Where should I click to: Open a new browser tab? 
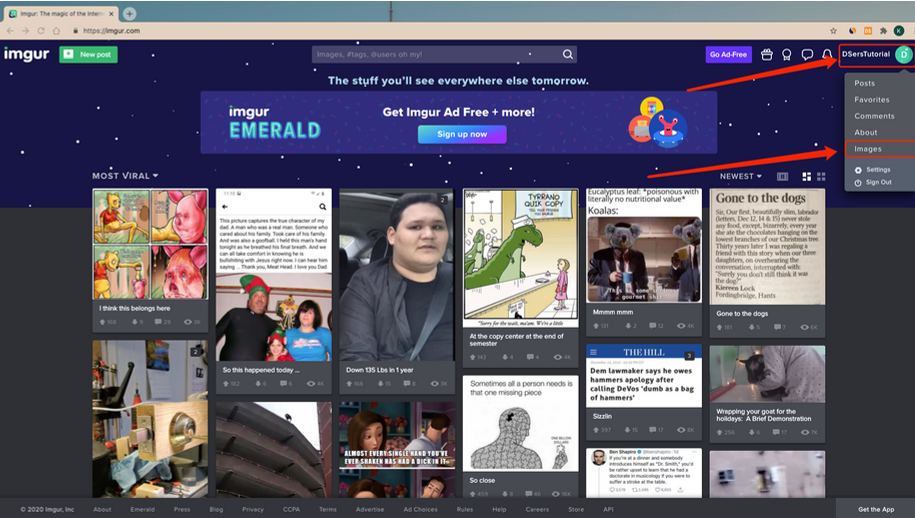click(x=130, y=13)
